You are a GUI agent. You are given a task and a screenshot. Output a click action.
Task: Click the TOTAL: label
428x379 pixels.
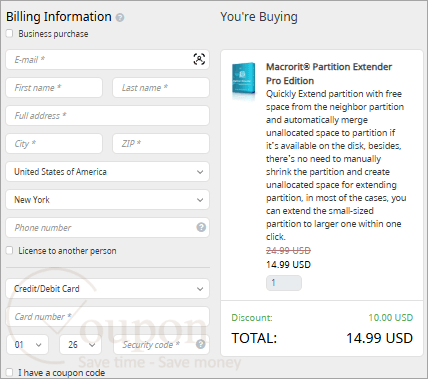tap(254, 338)
